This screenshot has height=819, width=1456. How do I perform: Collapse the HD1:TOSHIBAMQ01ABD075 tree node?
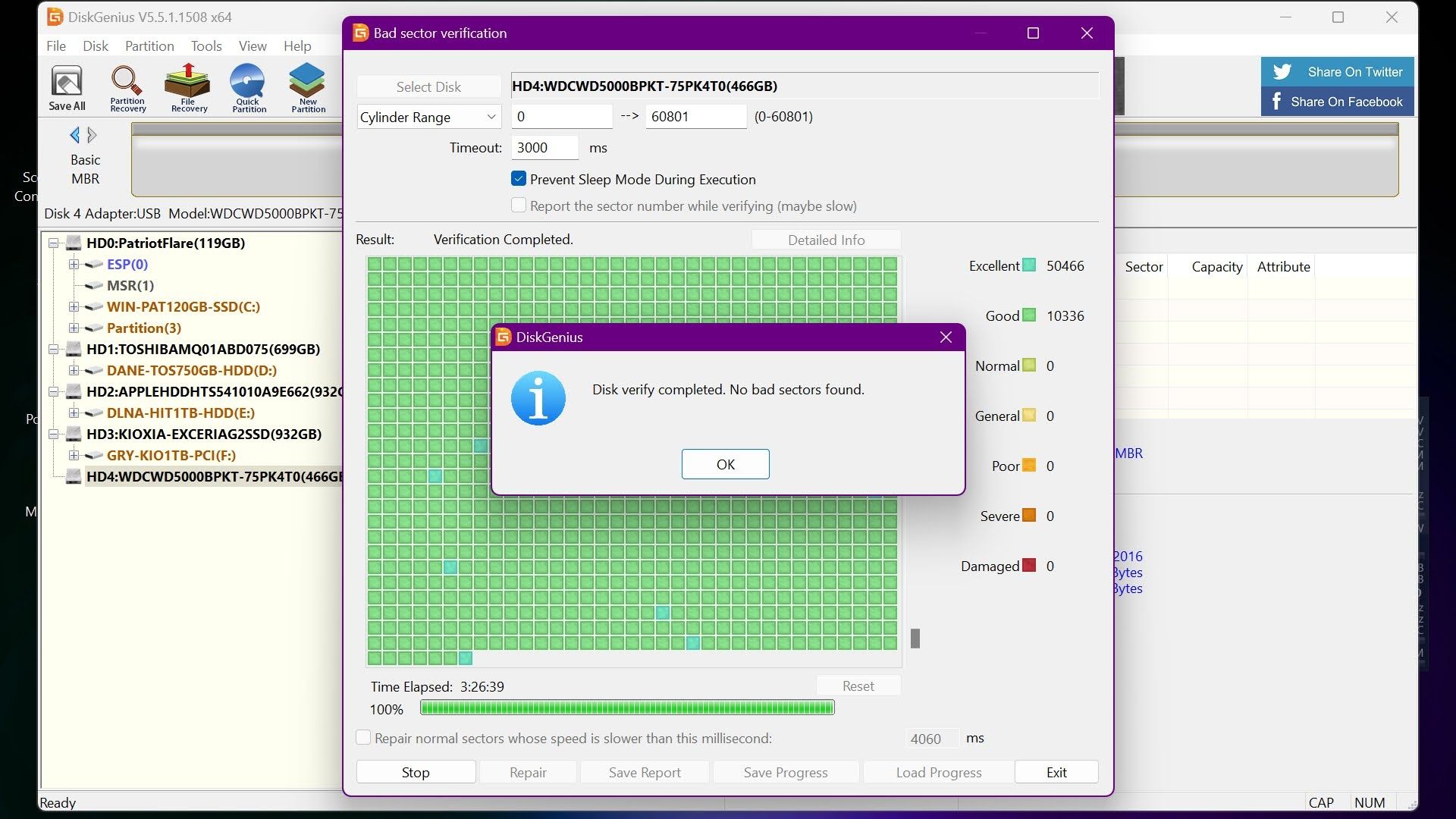point(54,350)
